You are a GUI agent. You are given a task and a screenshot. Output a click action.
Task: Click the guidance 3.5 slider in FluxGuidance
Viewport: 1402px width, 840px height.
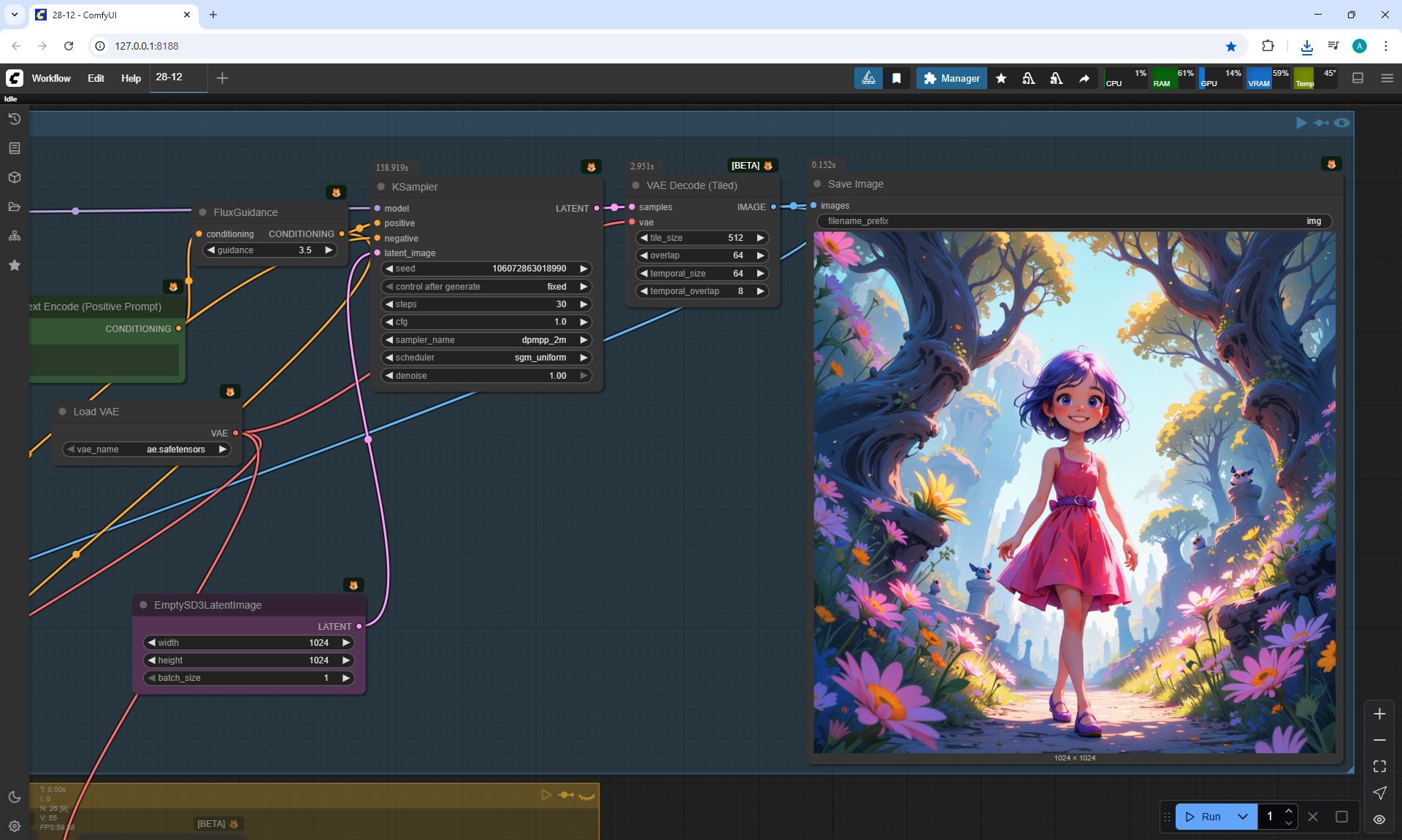pos(269,250)
